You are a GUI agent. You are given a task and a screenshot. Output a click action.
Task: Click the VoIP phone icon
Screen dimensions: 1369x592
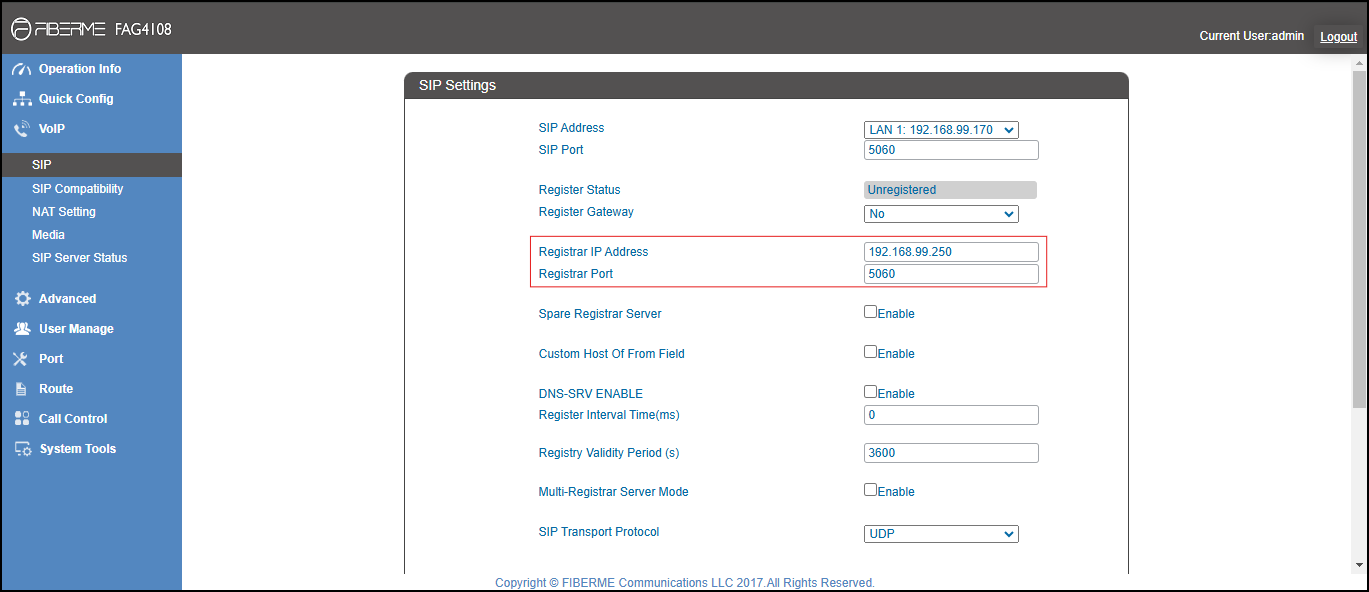pyautogui.click(x=22, y=129)
